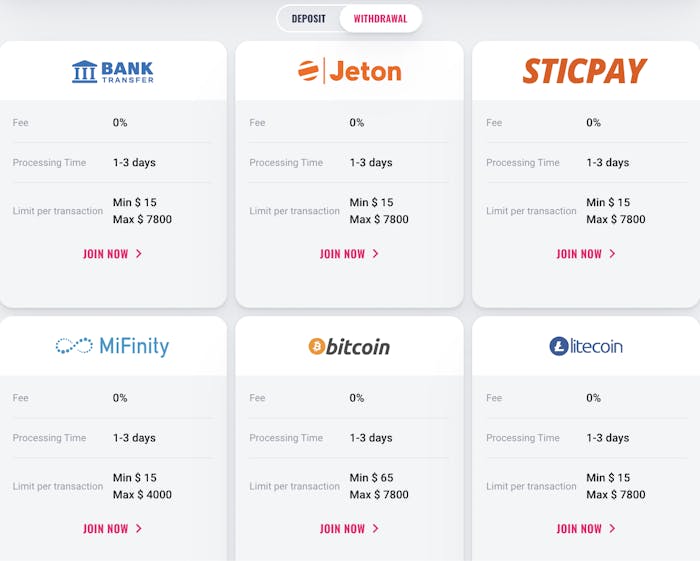The image size is (700, 561).
Task: Click the MiFinity logo
Action: tap(113, 346)
